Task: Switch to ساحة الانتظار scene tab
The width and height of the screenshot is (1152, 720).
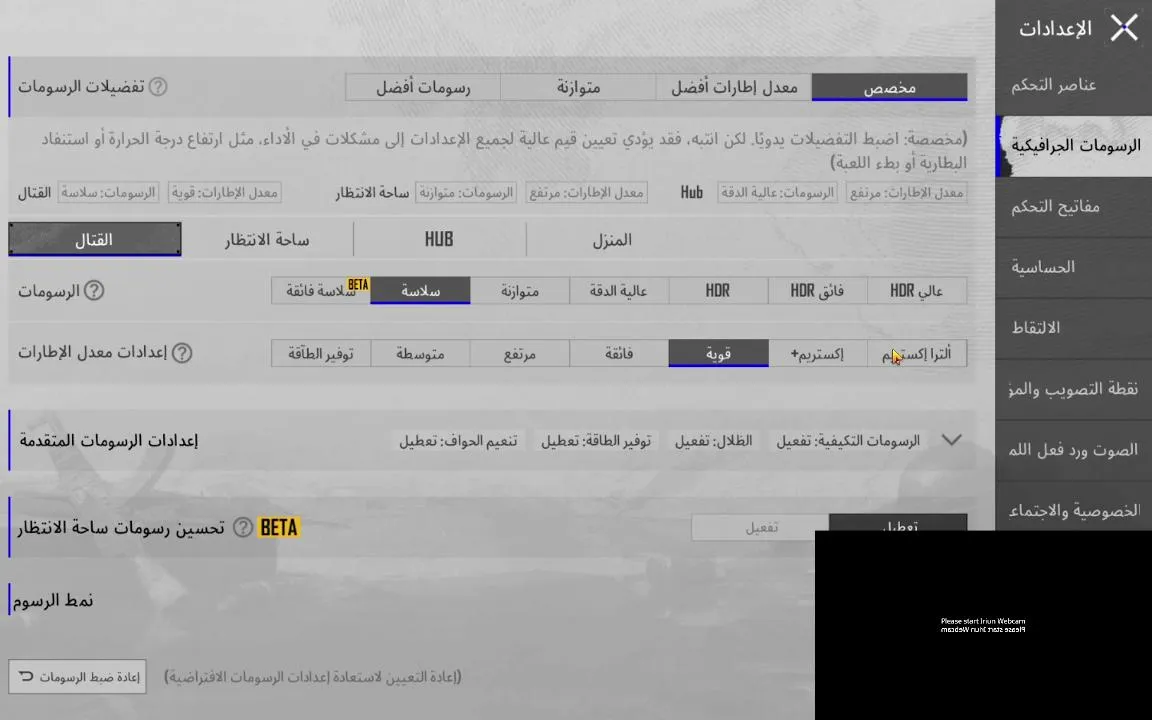Action: point(267,240)
